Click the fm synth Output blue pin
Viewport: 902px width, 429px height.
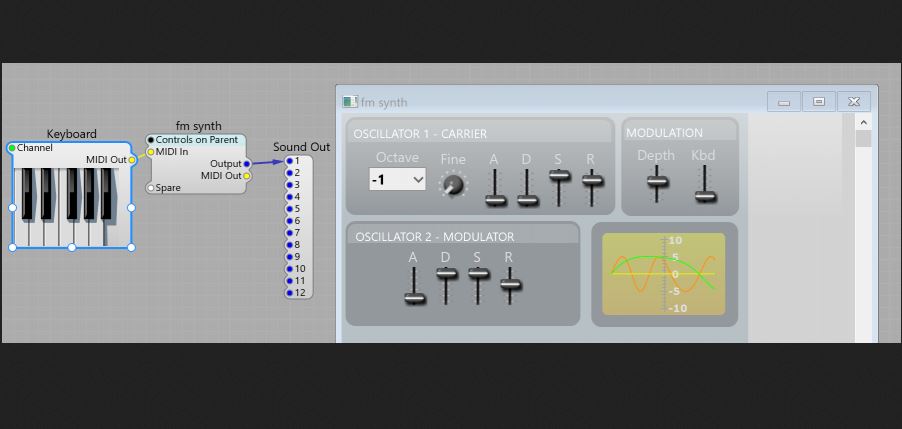pos(247,164)
